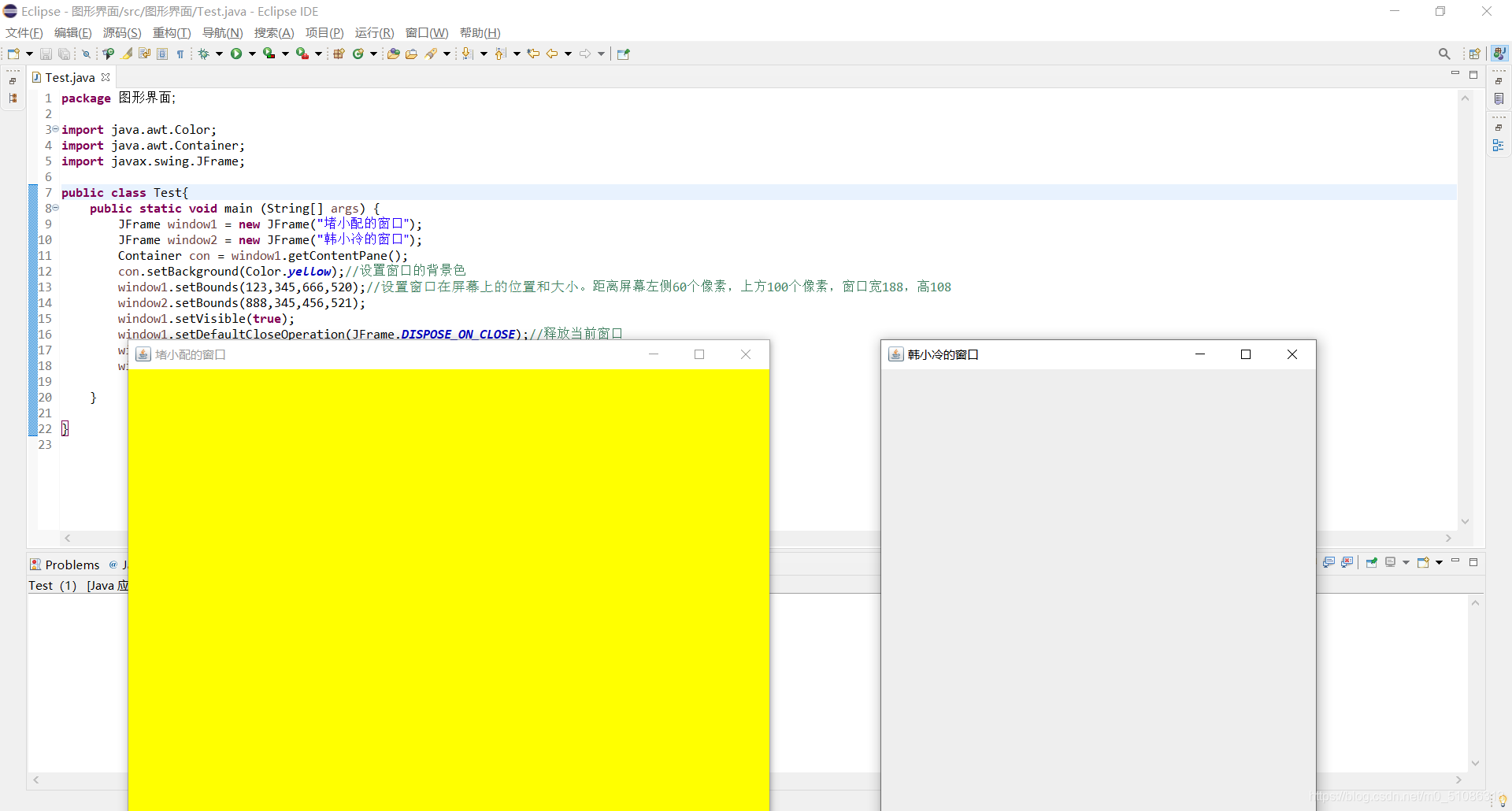Click the Previous Annotation icon
1512x811 pixels.
500,54
